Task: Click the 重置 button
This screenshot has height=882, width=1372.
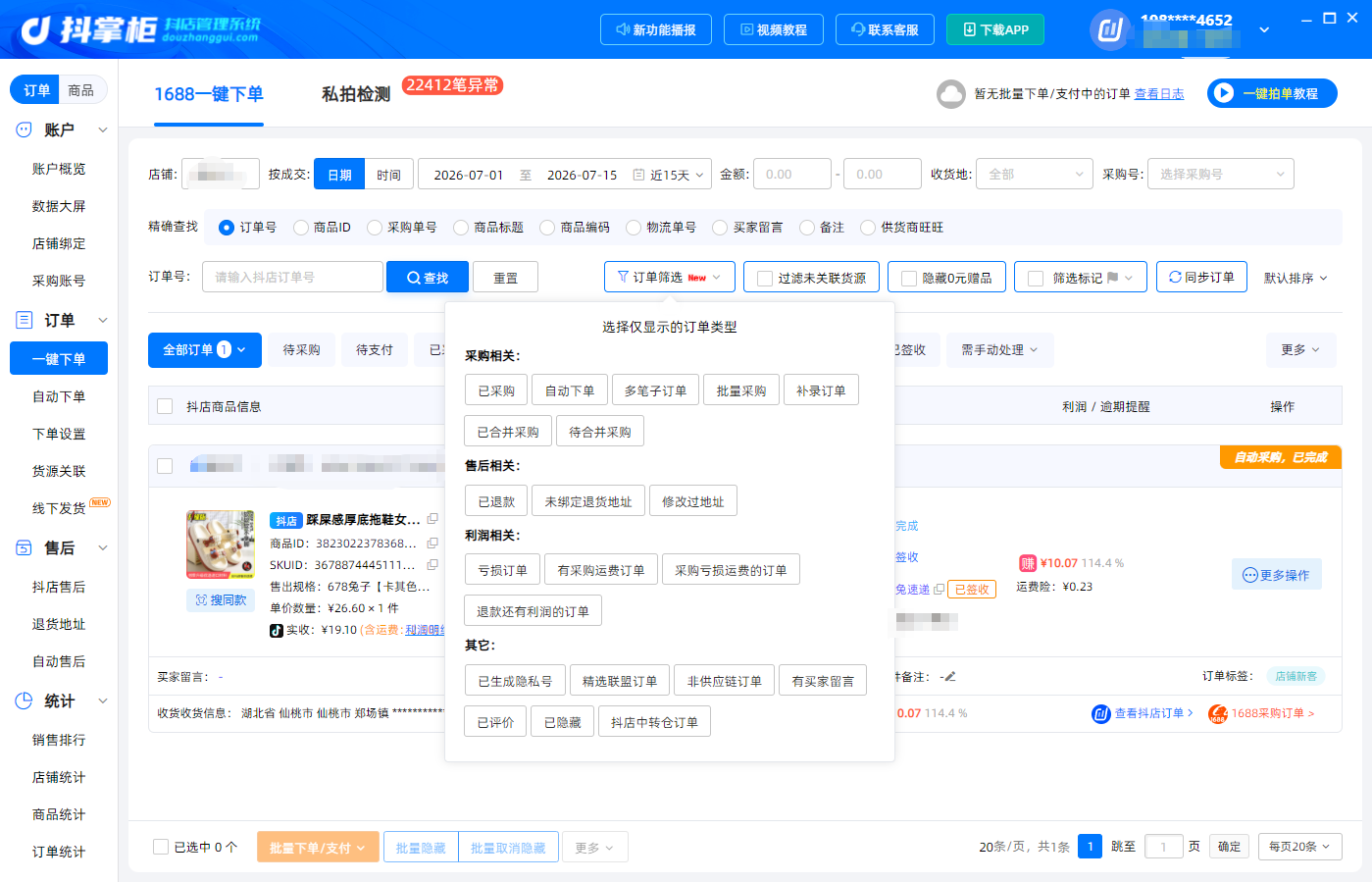Action: pyautogui.click(x=505, y=278)
